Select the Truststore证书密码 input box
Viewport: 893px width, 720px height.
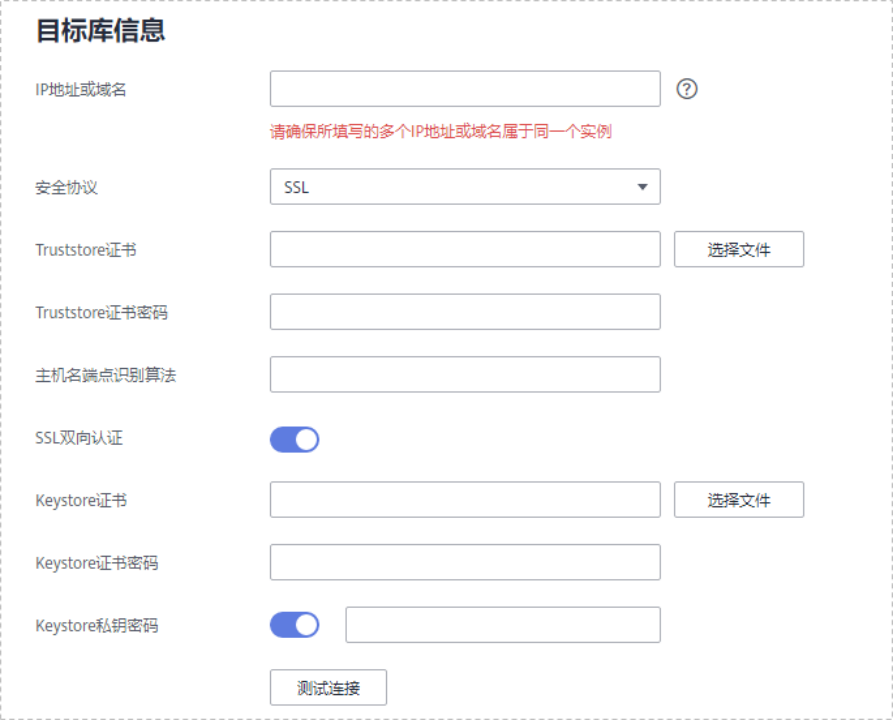tap(465, 312)
